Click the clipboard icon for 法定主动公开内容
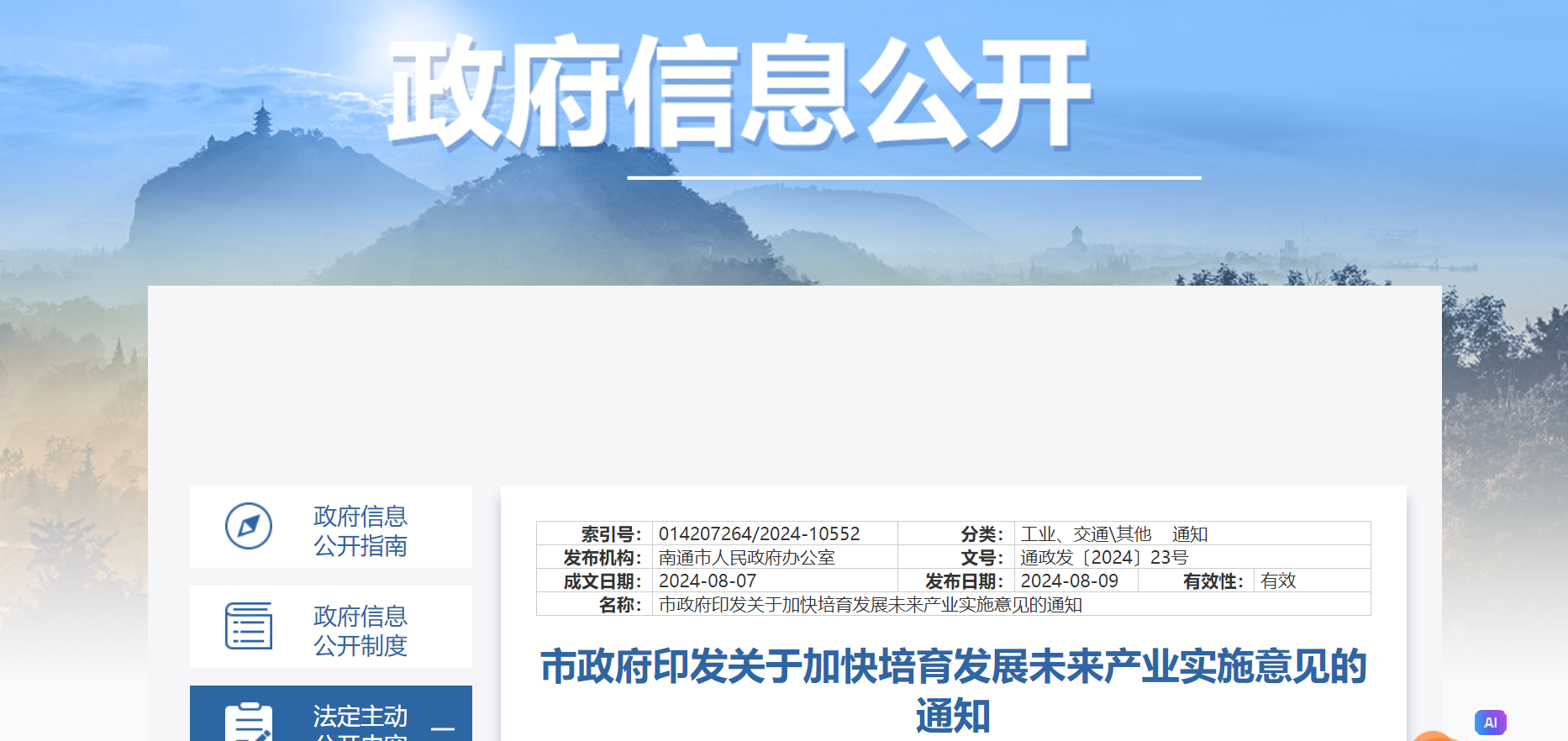The height and width of the screenshot is (741, 1568). click(249, 723)
